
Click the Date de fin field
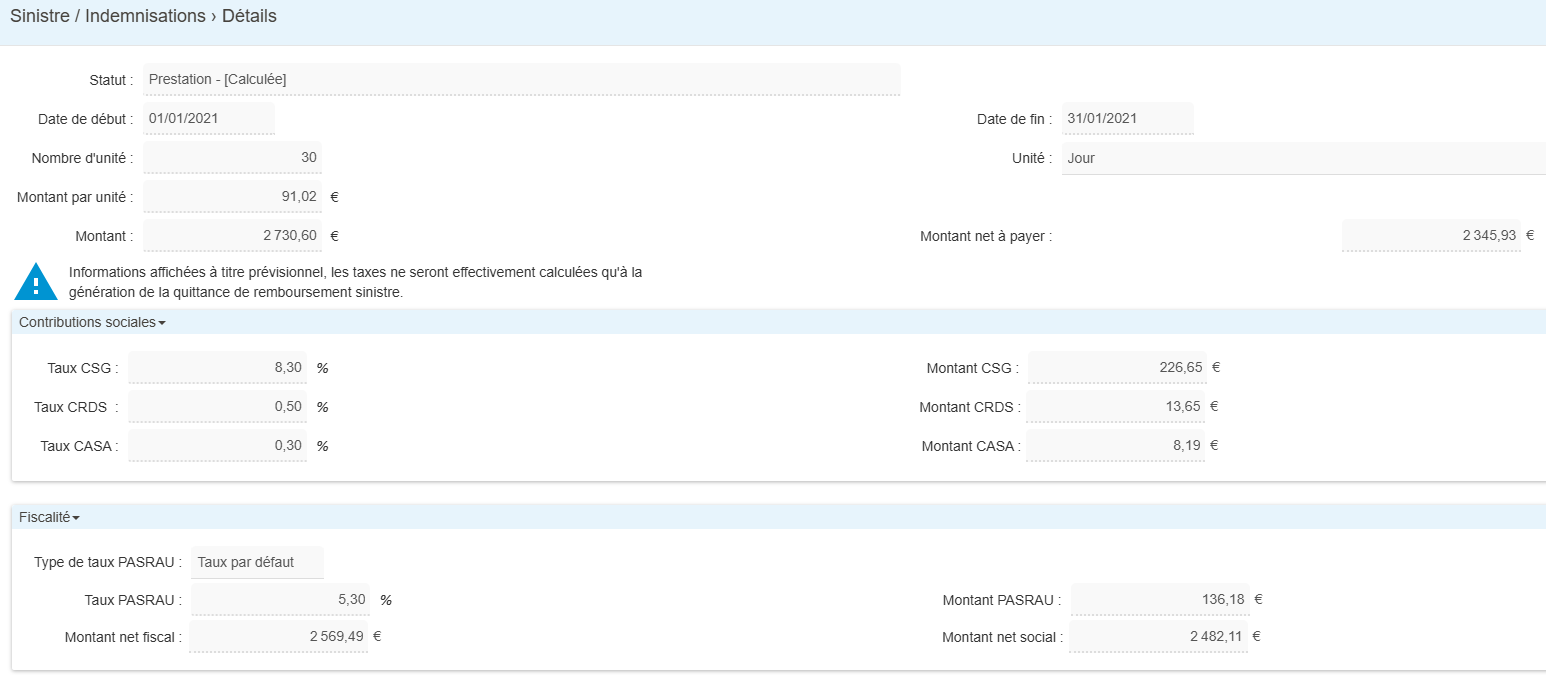(1127, 118)
